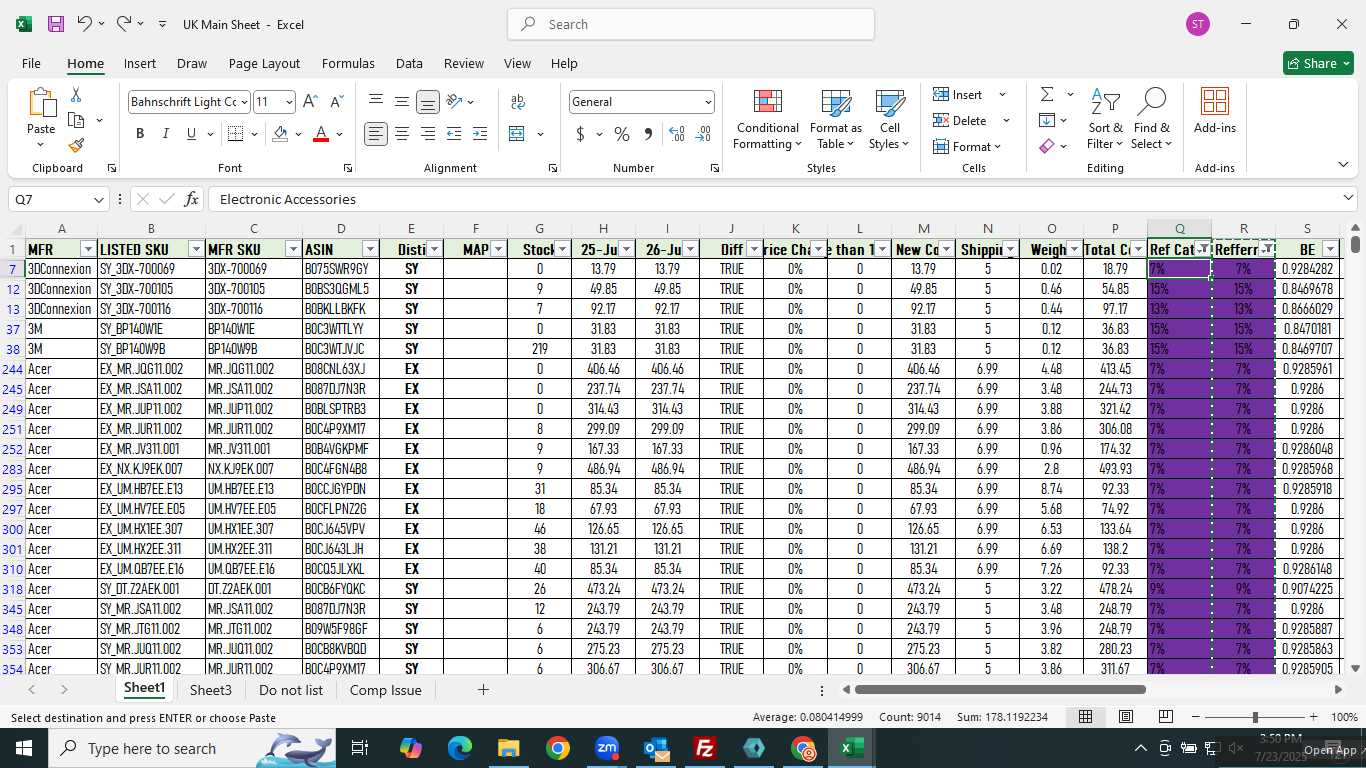This screenshot has width=1366, height=768.
Task: Toggle Underline formatting
Action: pyautogui.click(x=191, y=134)
